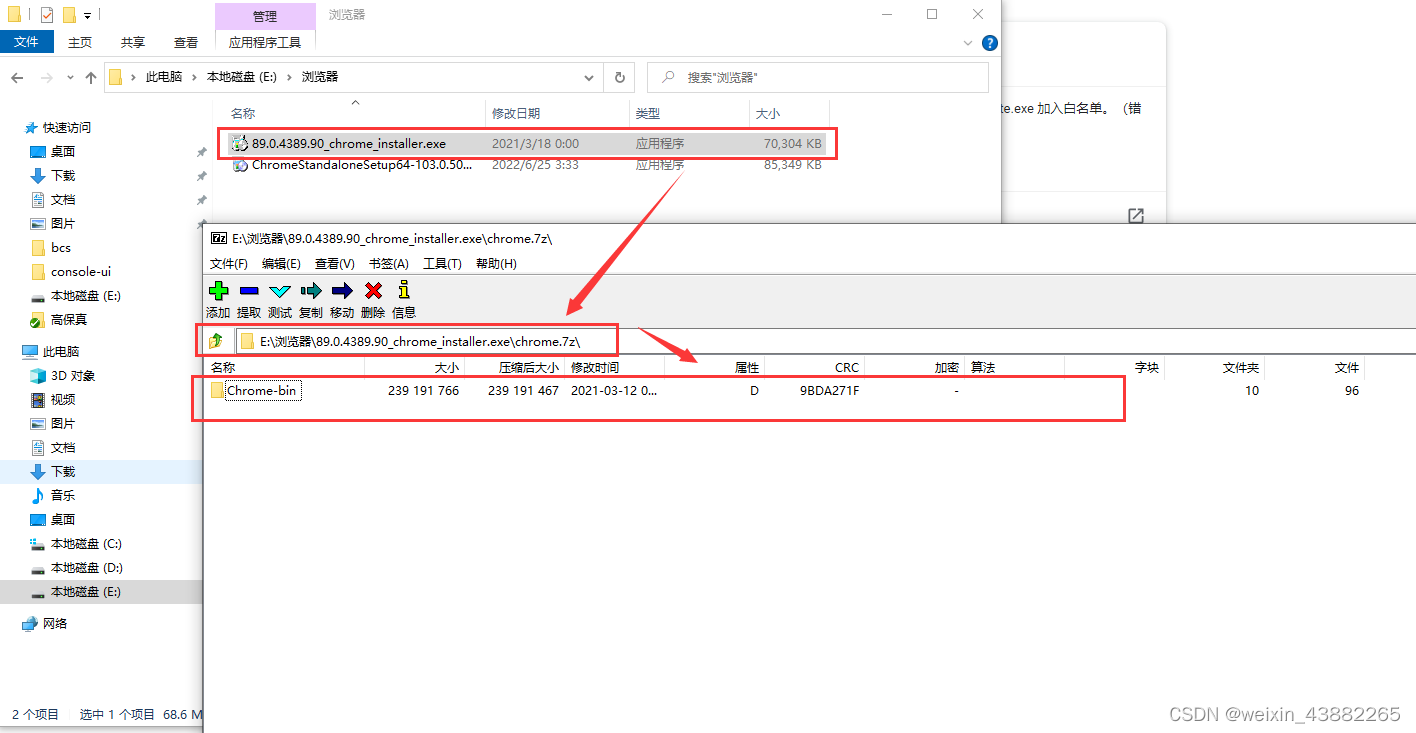1416x733 pixels.
Task: Maximize the File Explorer window
Action: (x=932, y=14)
